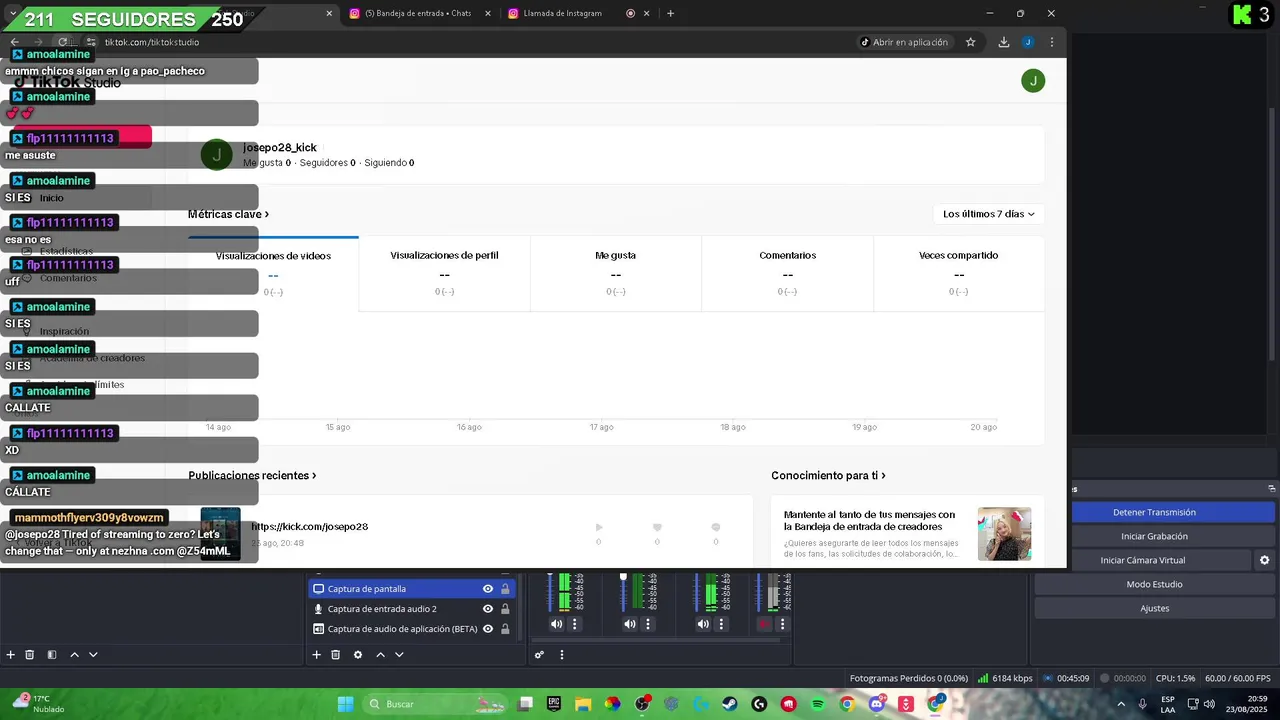This screenshot has width=1280, height=720.
Task: Open virtual camera settings gear
Action: (x=1265, y=560)
